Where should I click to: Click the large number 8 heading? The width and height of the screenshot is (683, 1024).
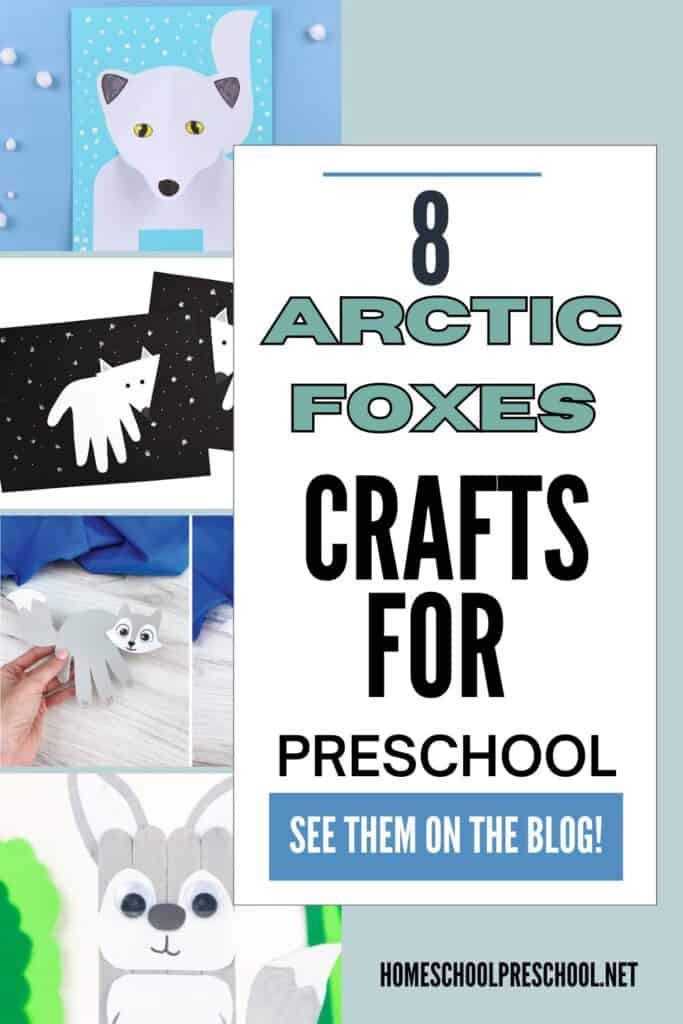tap(431, 239)
